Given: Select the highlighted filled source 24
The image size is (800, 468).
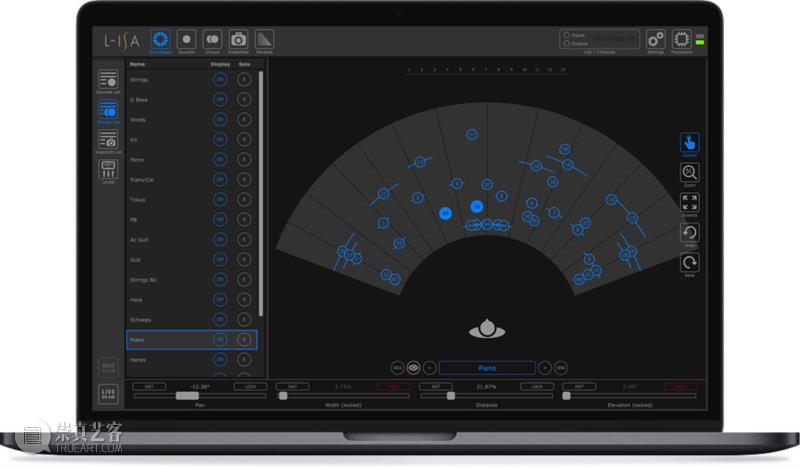Looking at the screenshot, I should (477, 206).
